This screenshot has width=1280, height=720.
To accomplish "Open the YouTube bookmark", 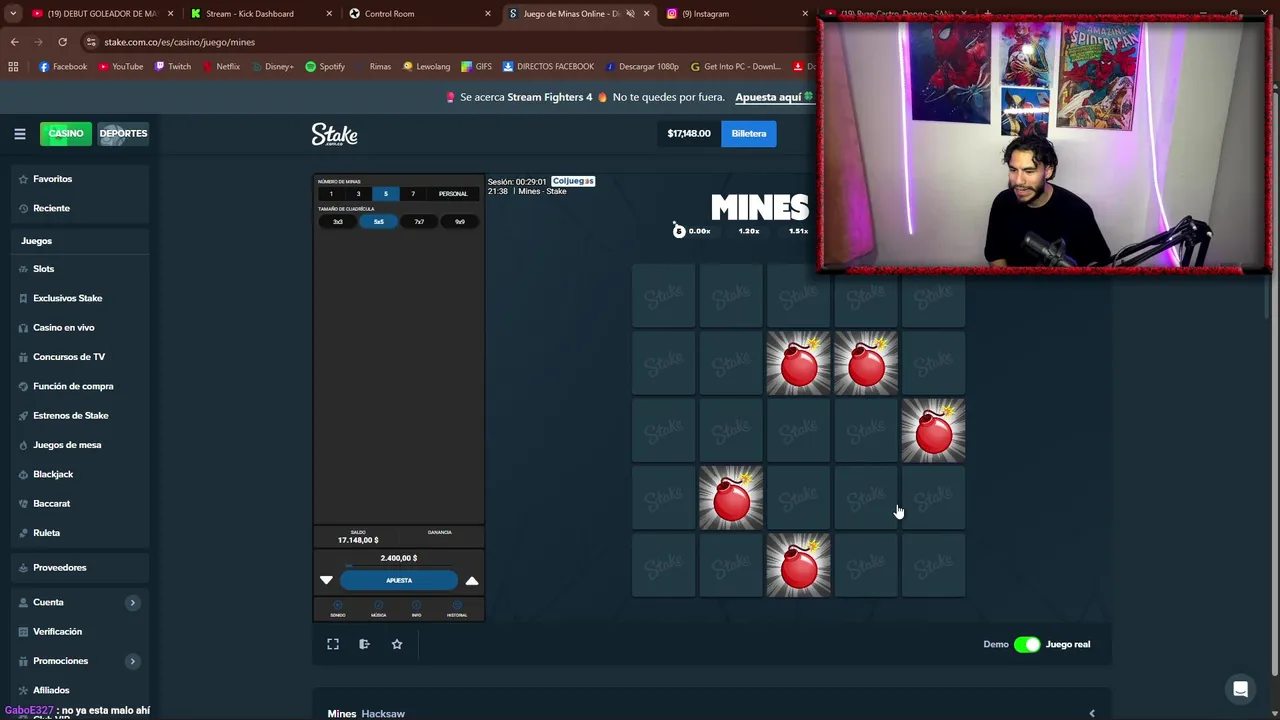I will tap(120, 66).
